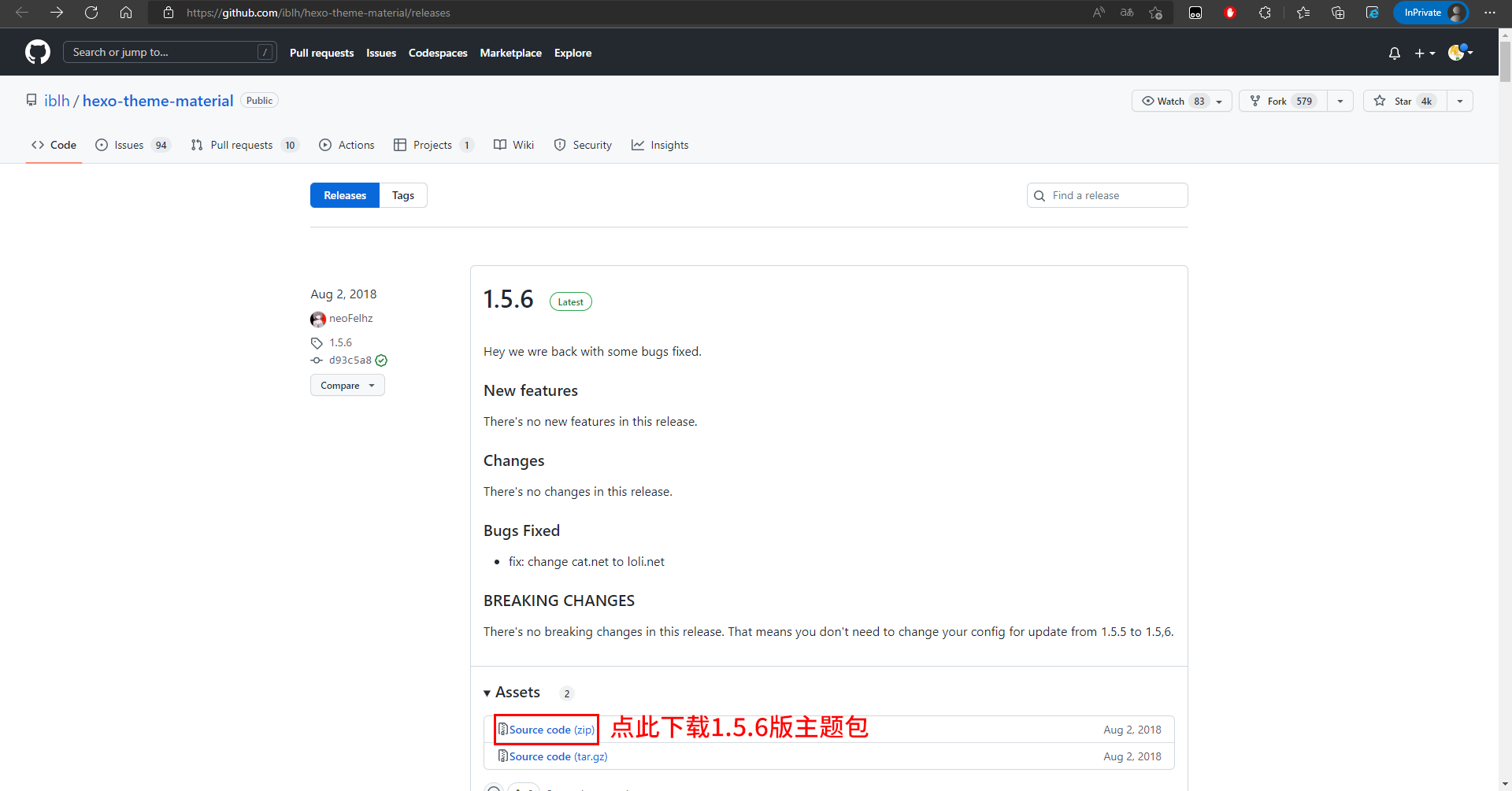
Task: Open GitHub notifications bell
Action: tap(1395, 53)
